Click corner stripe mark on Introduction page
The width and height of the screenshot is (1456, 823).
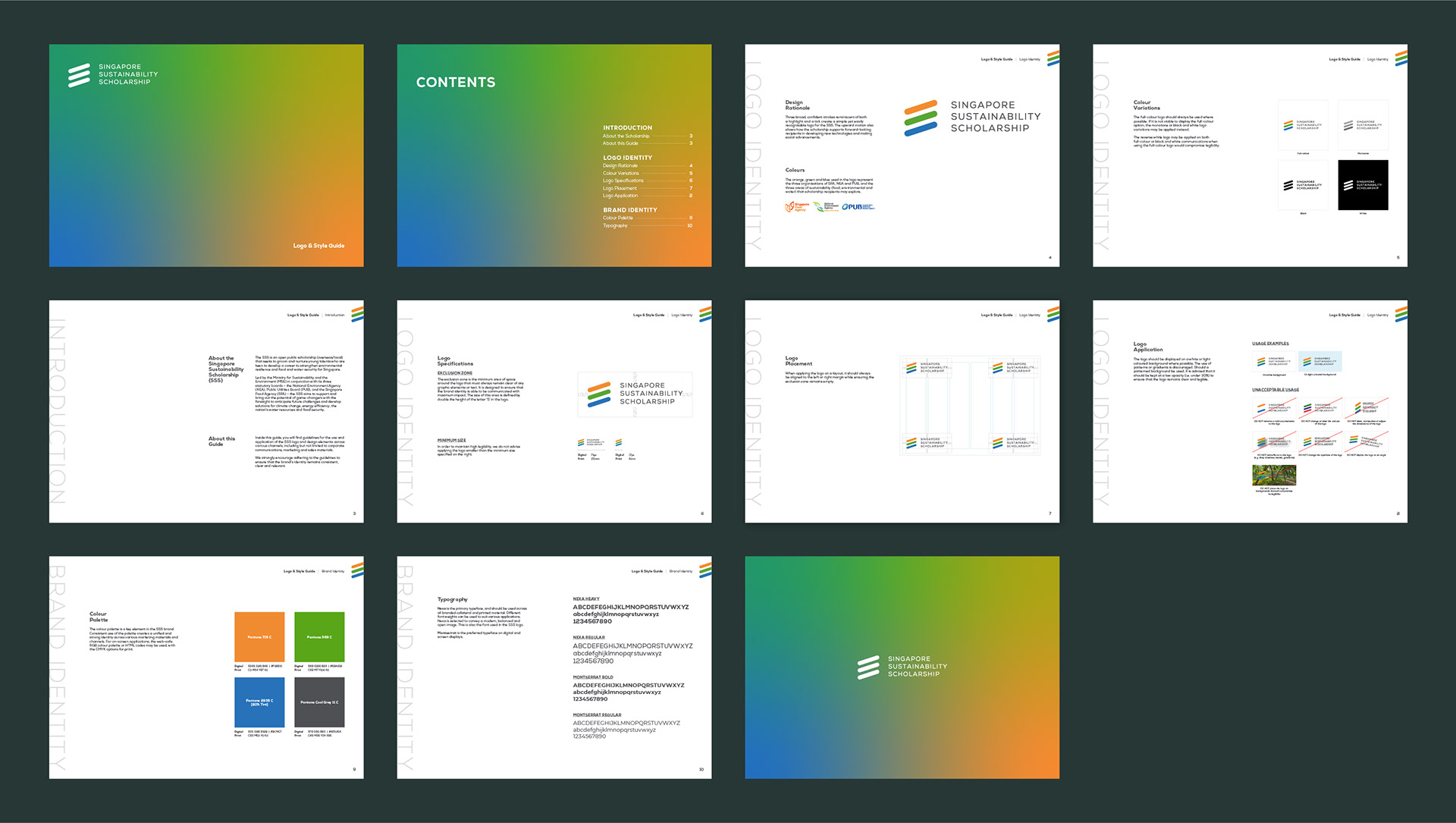pyautogui.click(x=357, y=314)
